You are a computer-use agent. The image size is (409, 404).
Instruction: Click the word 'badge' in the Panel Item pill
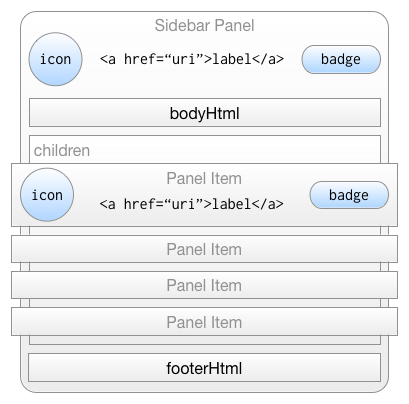click(349, 195)
